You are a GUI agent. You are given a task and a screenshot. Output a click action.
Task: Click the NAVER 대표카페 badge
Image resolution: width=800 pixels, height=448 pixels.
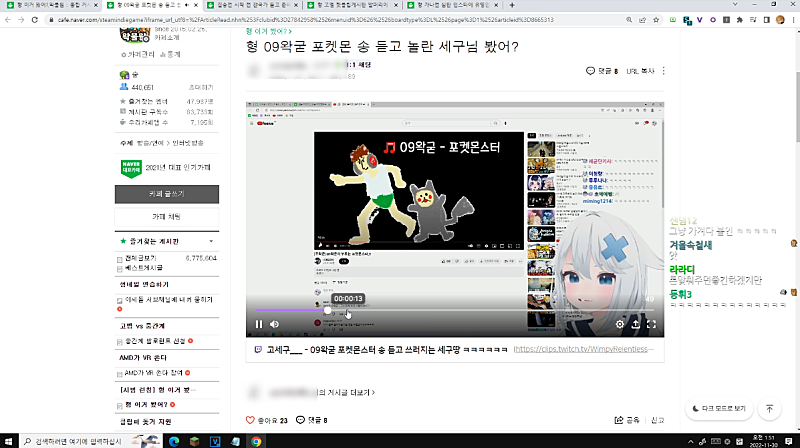coord(131,168)
